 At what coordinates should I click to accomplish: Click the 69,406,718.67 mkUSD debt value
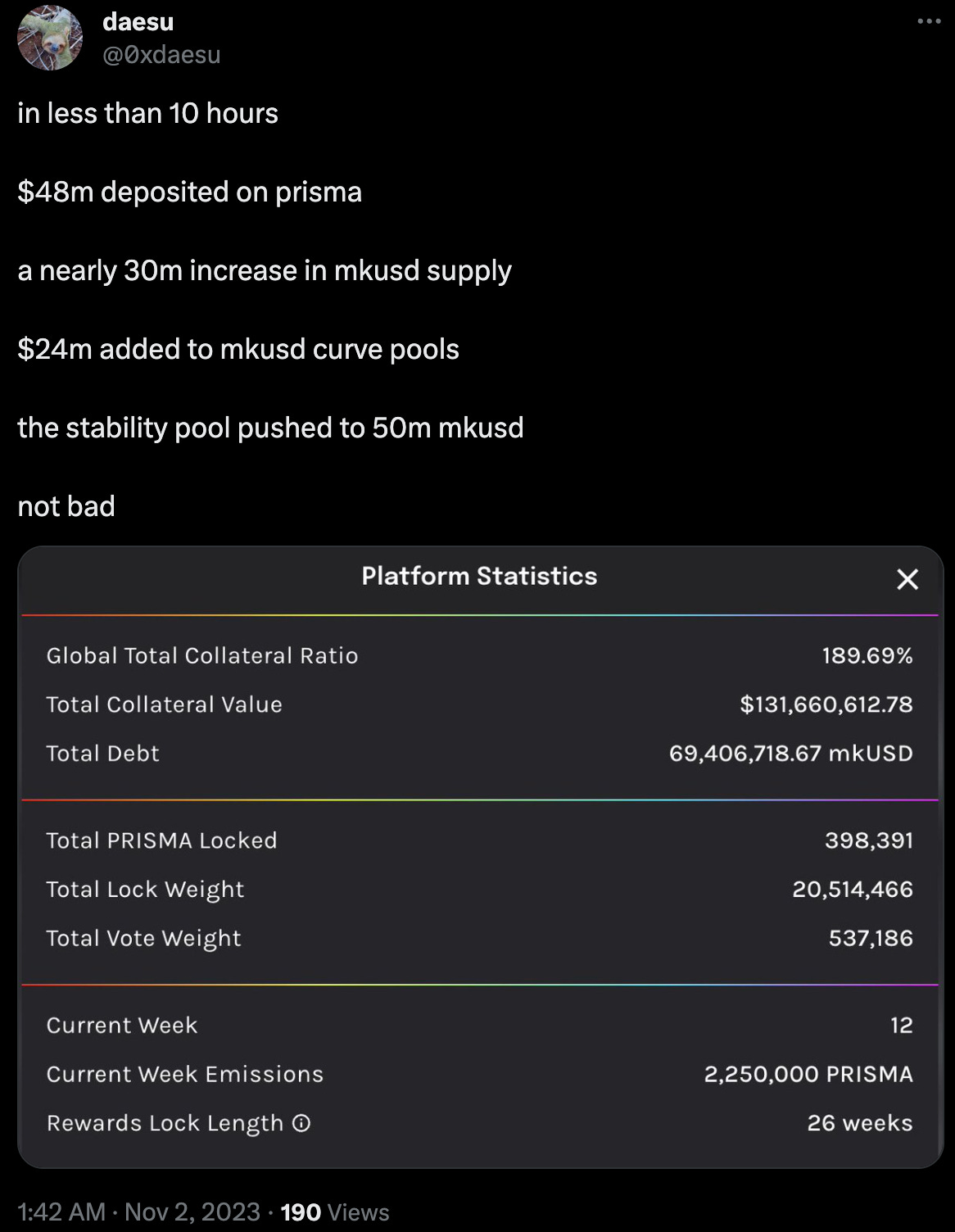pos(790,754)
